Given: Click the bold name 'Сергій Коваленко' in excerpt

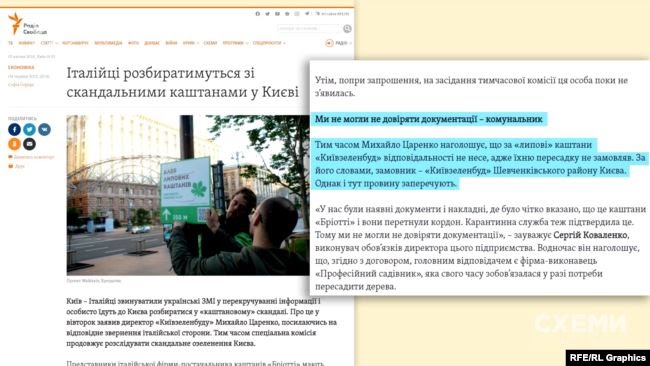Looking at the screenshot, I should click(x=591, y=235).
